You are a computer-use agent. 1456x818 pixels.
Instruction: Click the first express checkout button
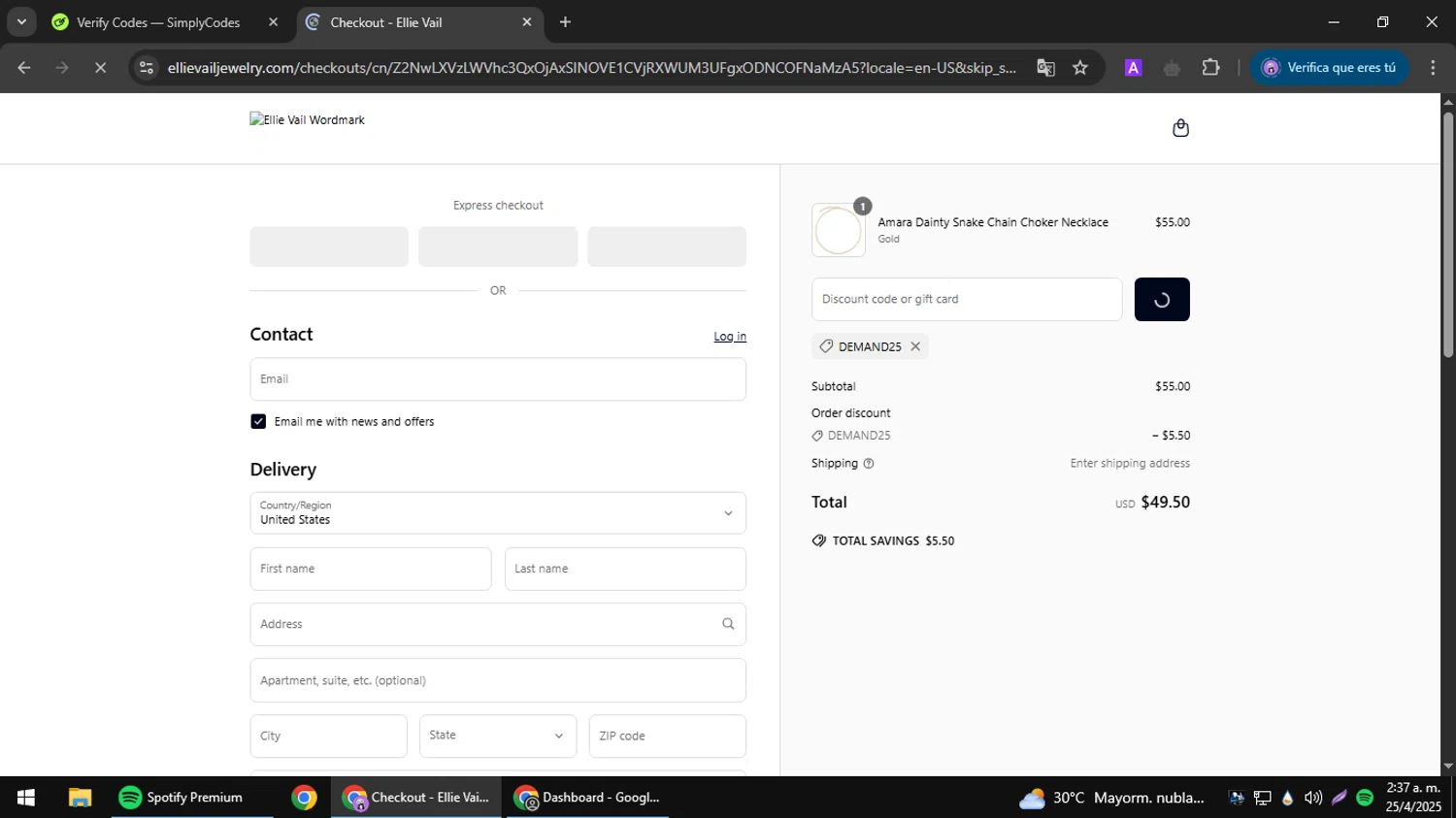[x=329, y=246]
